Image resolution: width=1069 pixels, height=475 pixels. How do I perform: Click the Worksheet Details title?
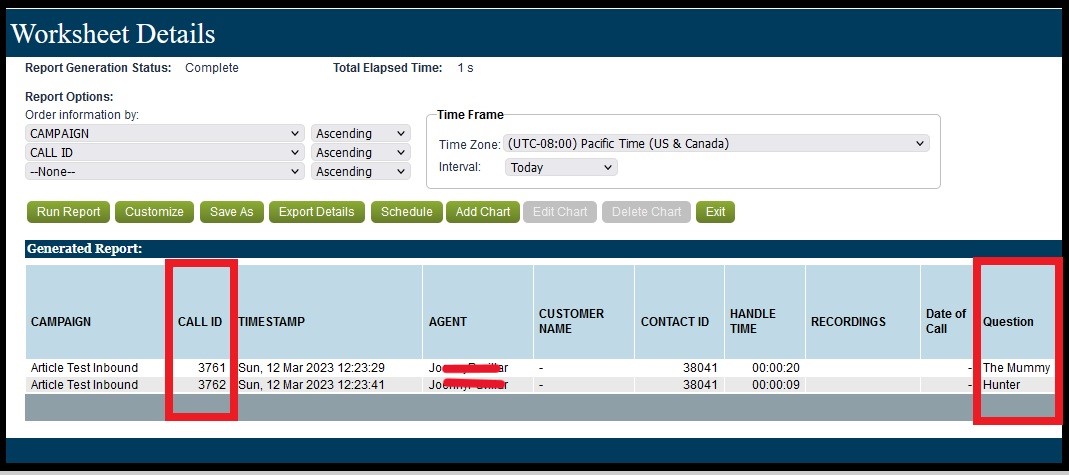(x=113, y=33)
